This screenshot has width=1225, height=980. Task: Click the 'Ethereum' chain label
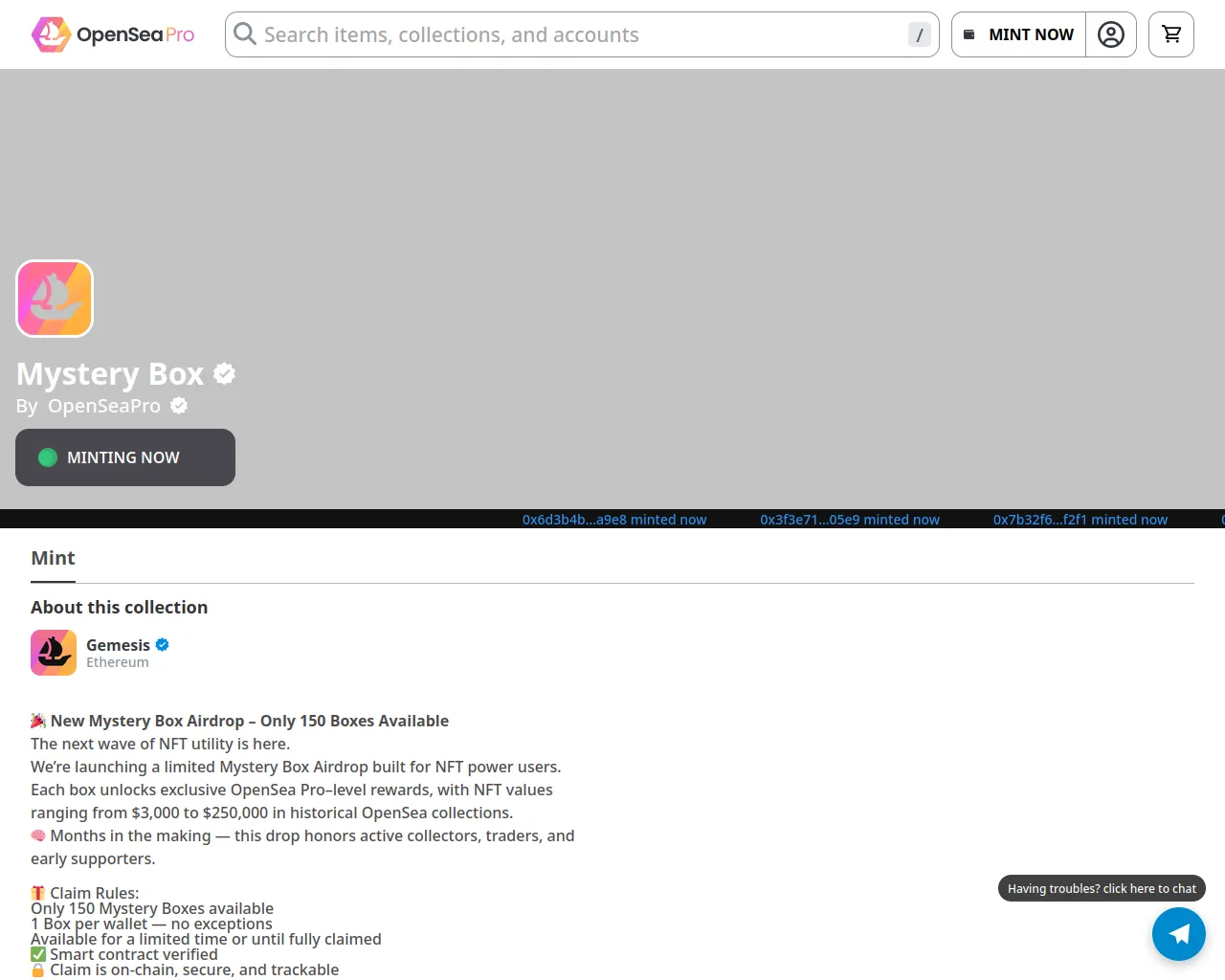(x=118, y=662)
